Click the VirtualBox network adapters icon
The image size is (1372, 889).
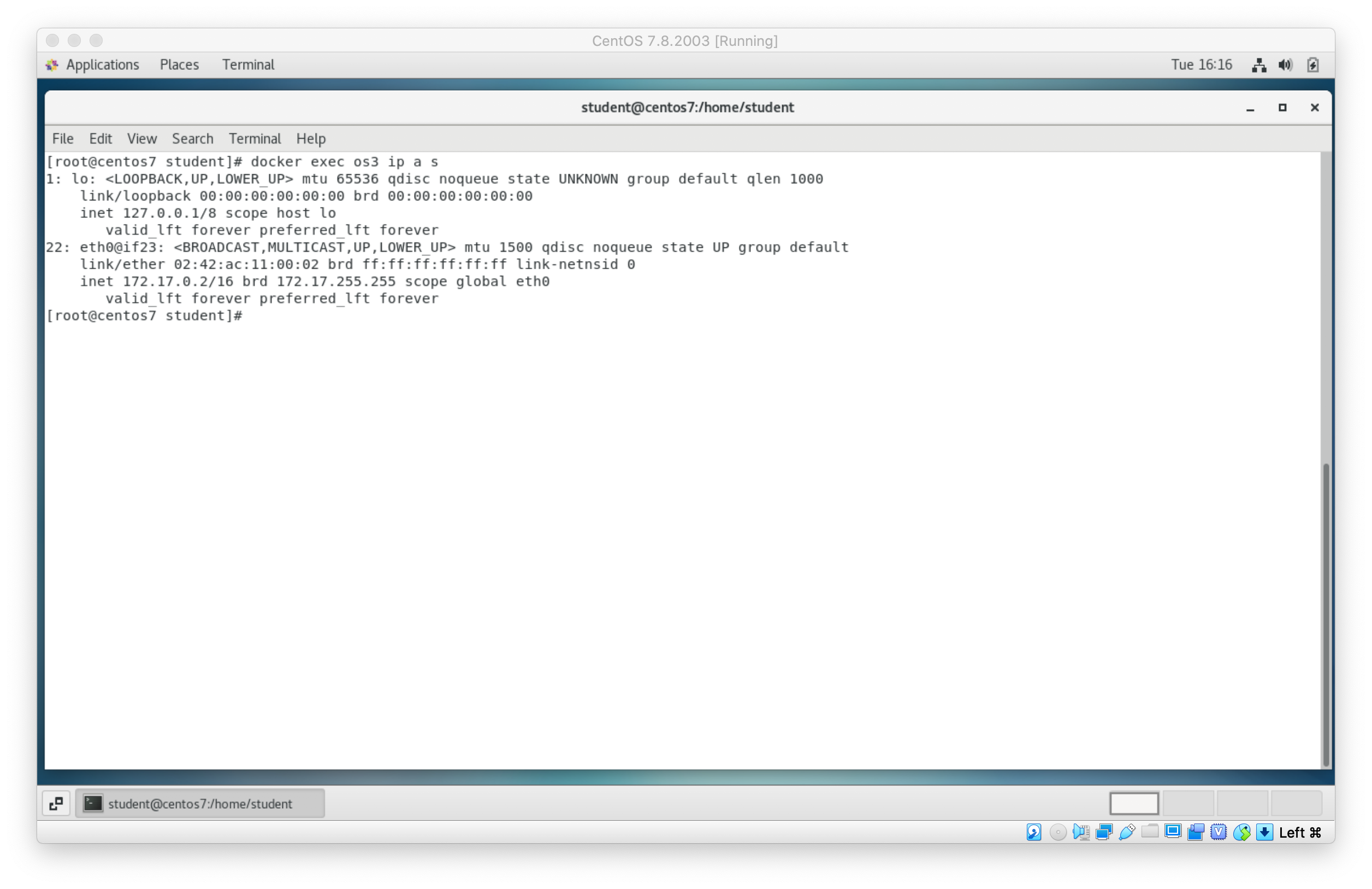click(x=1103, y=832)
